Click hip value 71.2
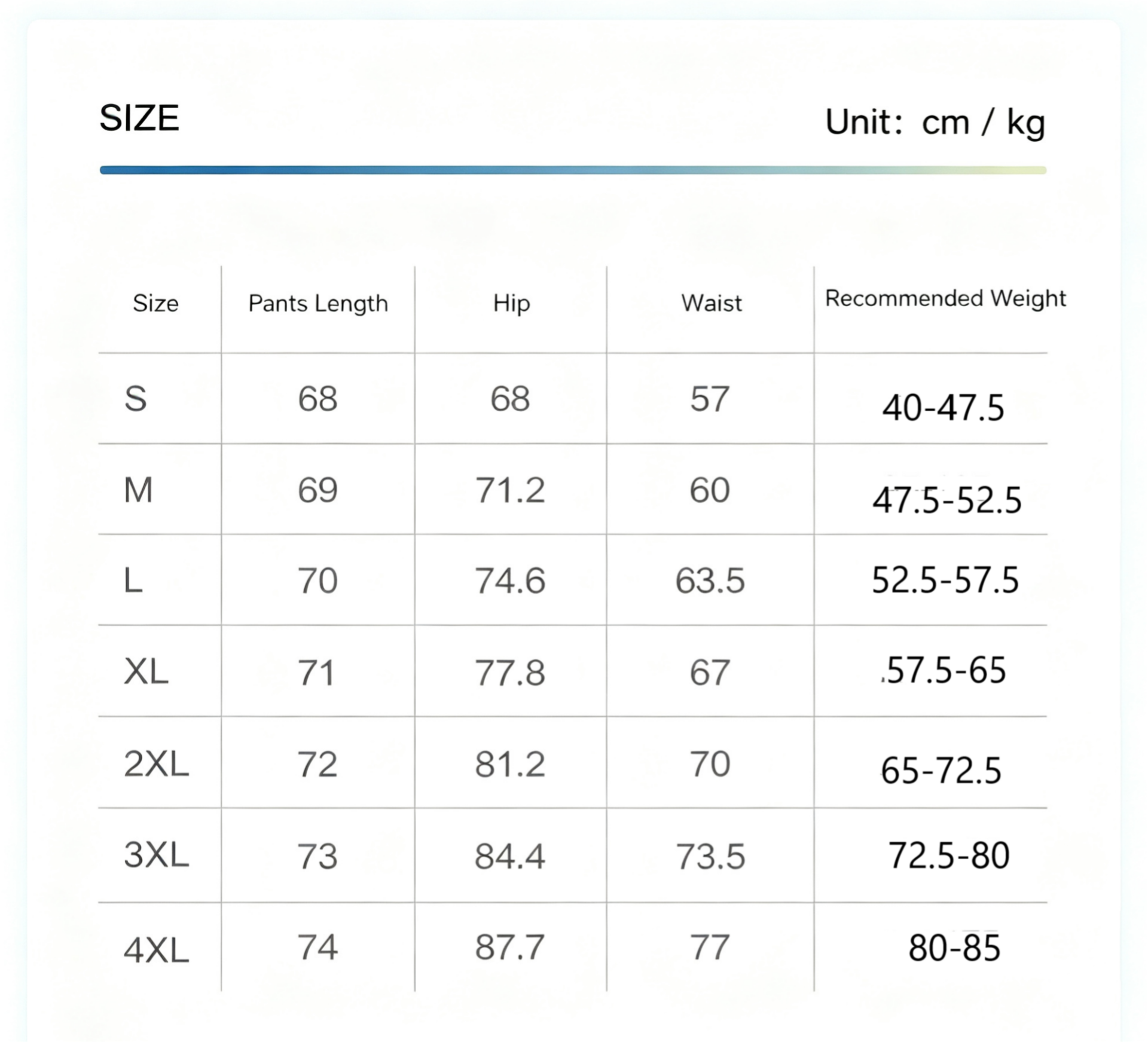This screenshot has width=1148, height=1042. pos(510,490)
